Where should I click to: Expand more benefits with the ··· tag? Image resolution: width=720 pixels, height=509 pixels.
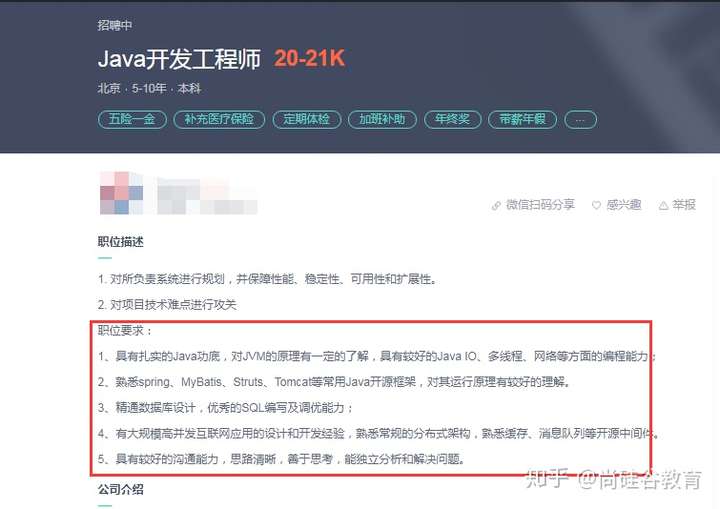click(x=580, y=120)
